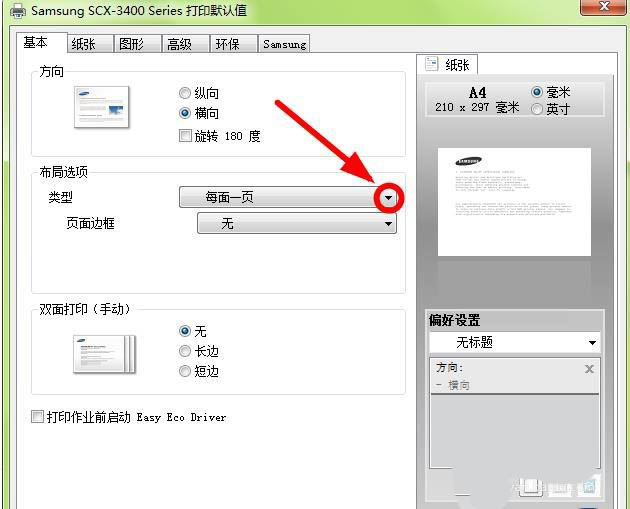Open the 偏好设置 无标题 dropdown
Screen dimensions: 630x509
coord(515,343)
